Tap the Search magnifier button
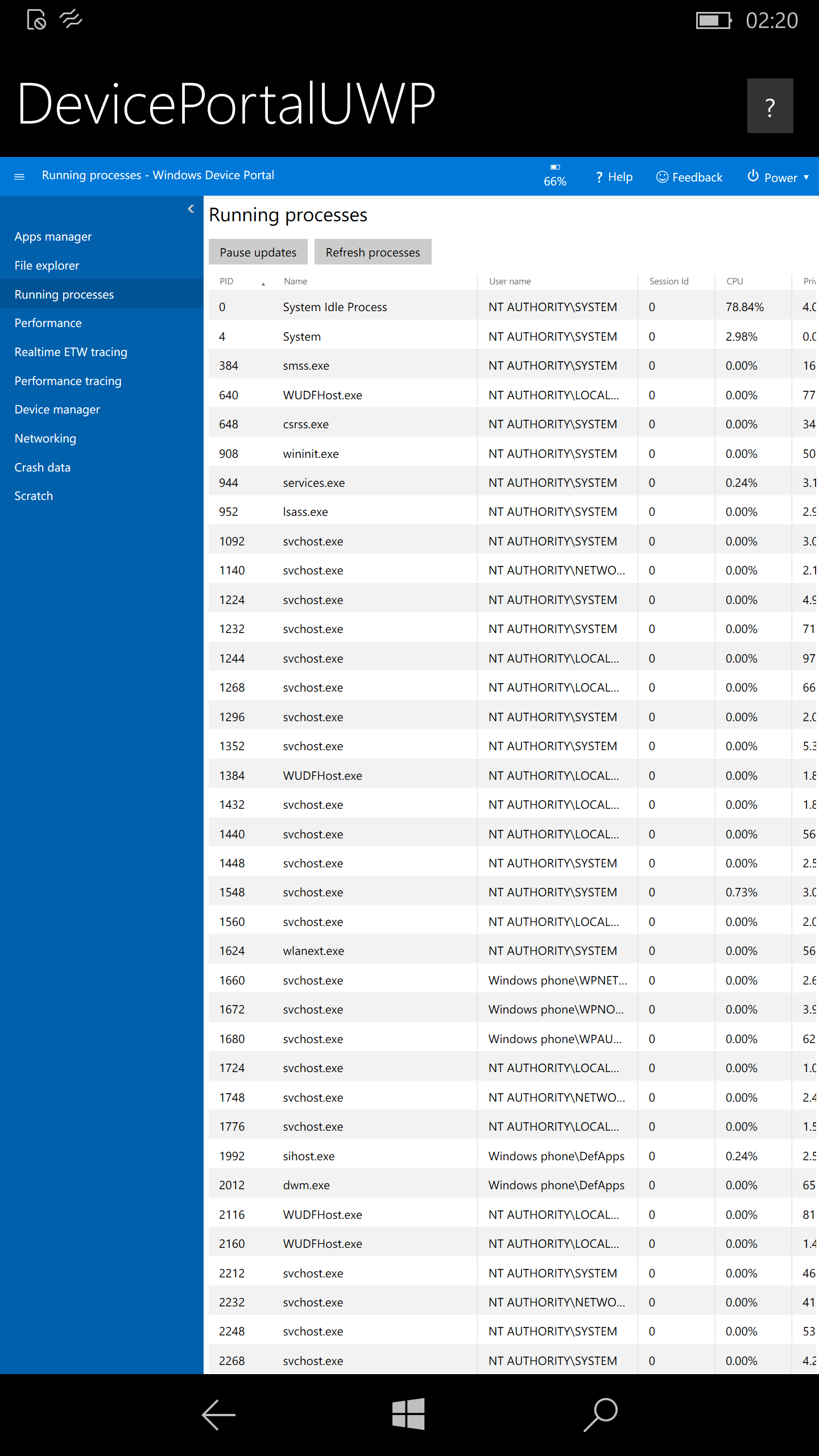Screen dimensions: 819x1456 pyautogui.click(x=601, y=1414)
